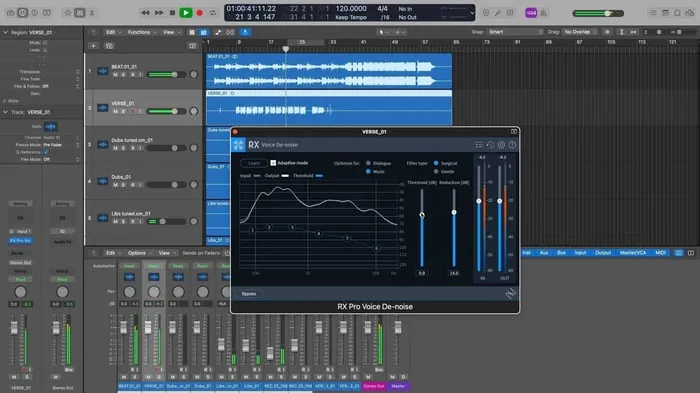Viewport: 700px width, 393px height.
Task: Toggle the Automation button in Tracks menu bar
Action: pyautogui.click(x=218, y=32)
